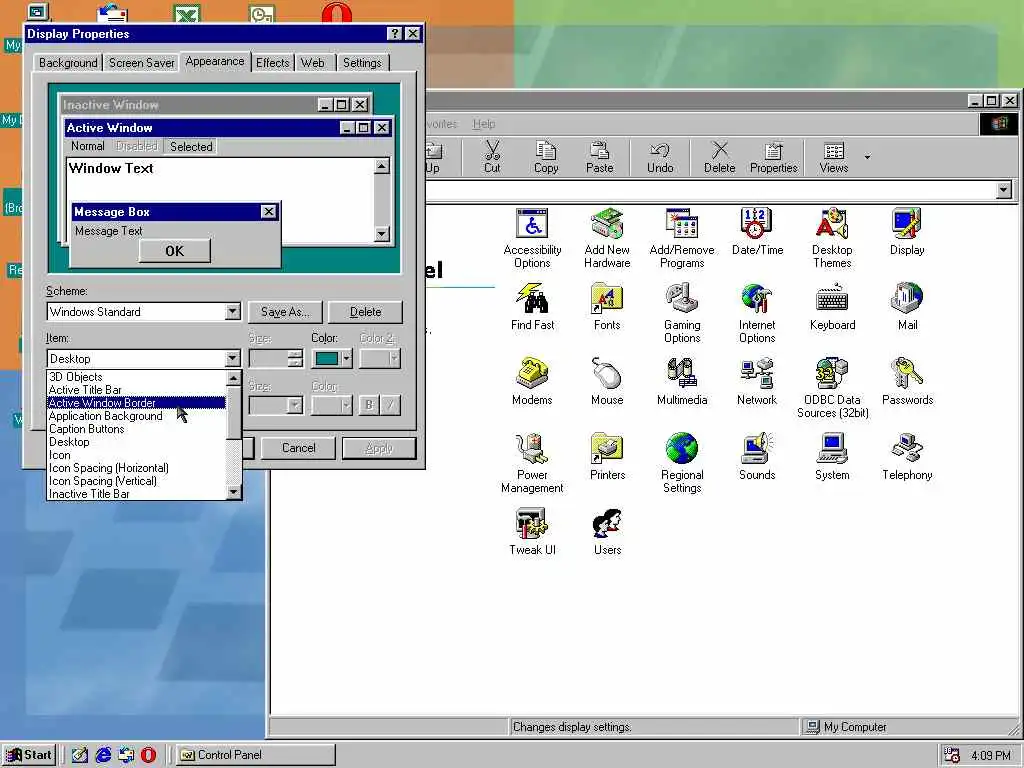Select the System icon

tap(832, 457)
